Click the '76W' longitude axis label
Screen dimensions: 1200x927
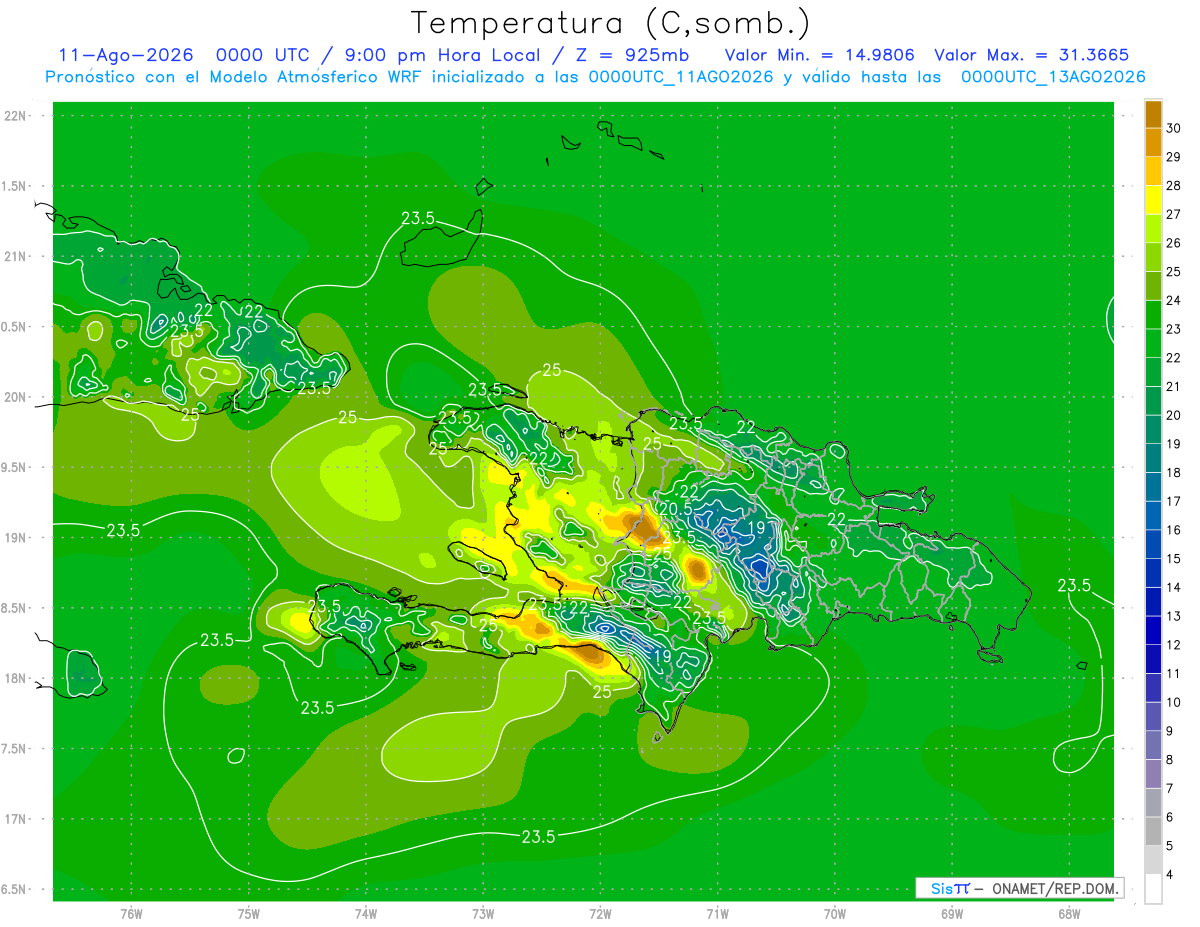tap(131, 914)
